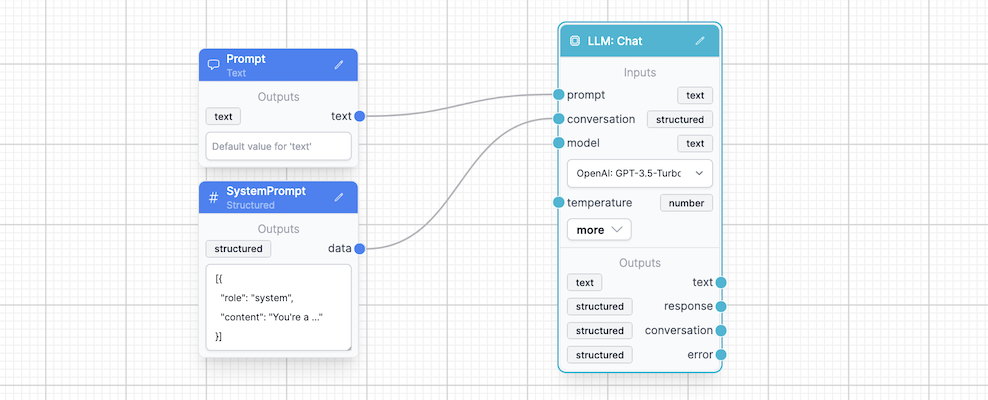Click the structured badge beside conversation input
The height and width of the screenshot is (400, 988).
point(680,119)
